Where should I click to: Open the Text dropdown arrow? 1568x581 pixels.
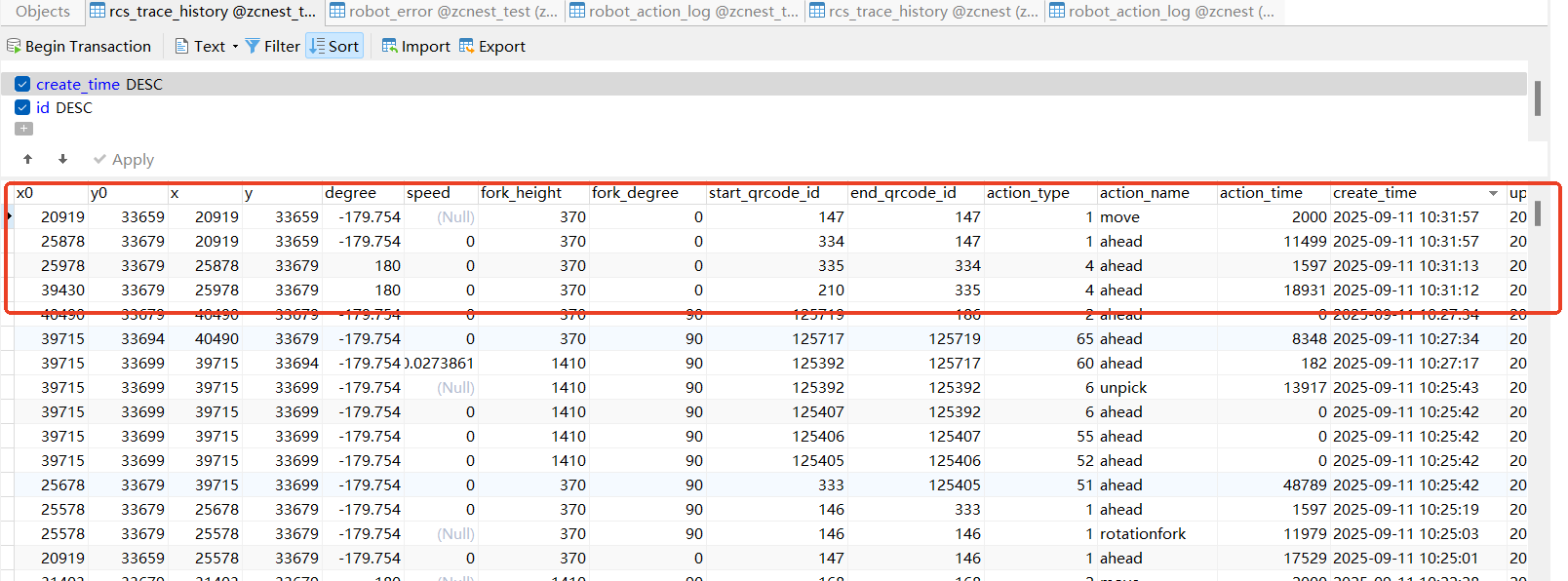(x=235, y=47)
